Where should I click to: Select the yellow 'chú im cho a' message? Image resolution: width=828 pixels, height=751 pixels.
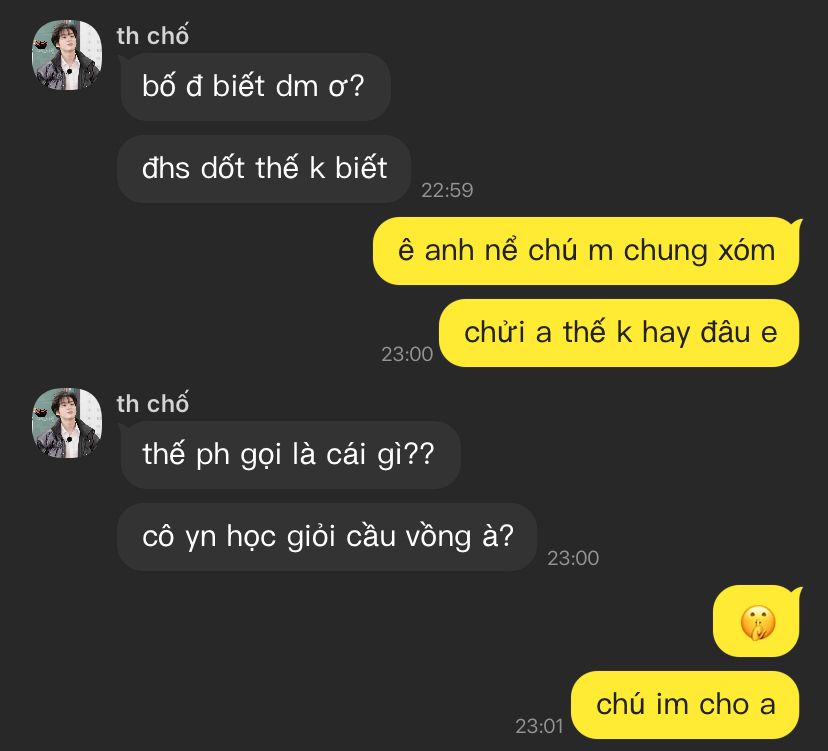[685, 705]
